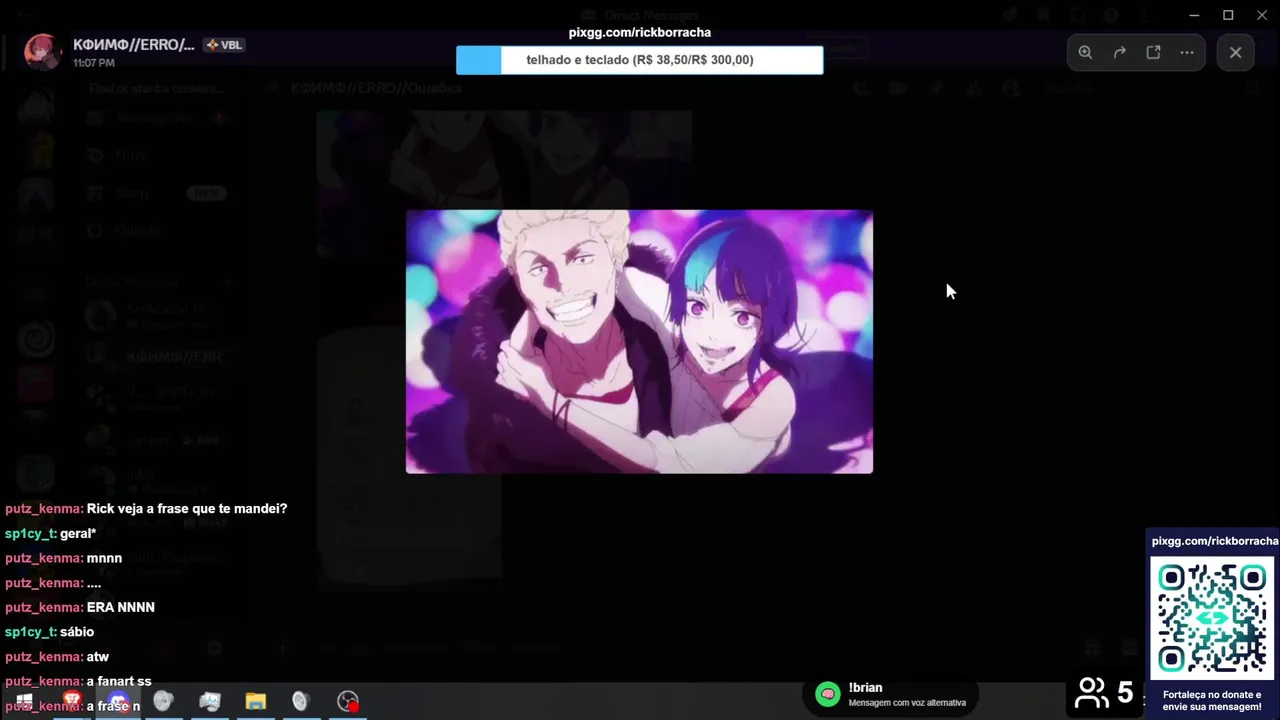Switch to Discord in the taskbar
This screenshot has height=720, width=1280.
[x=118, y=701]
